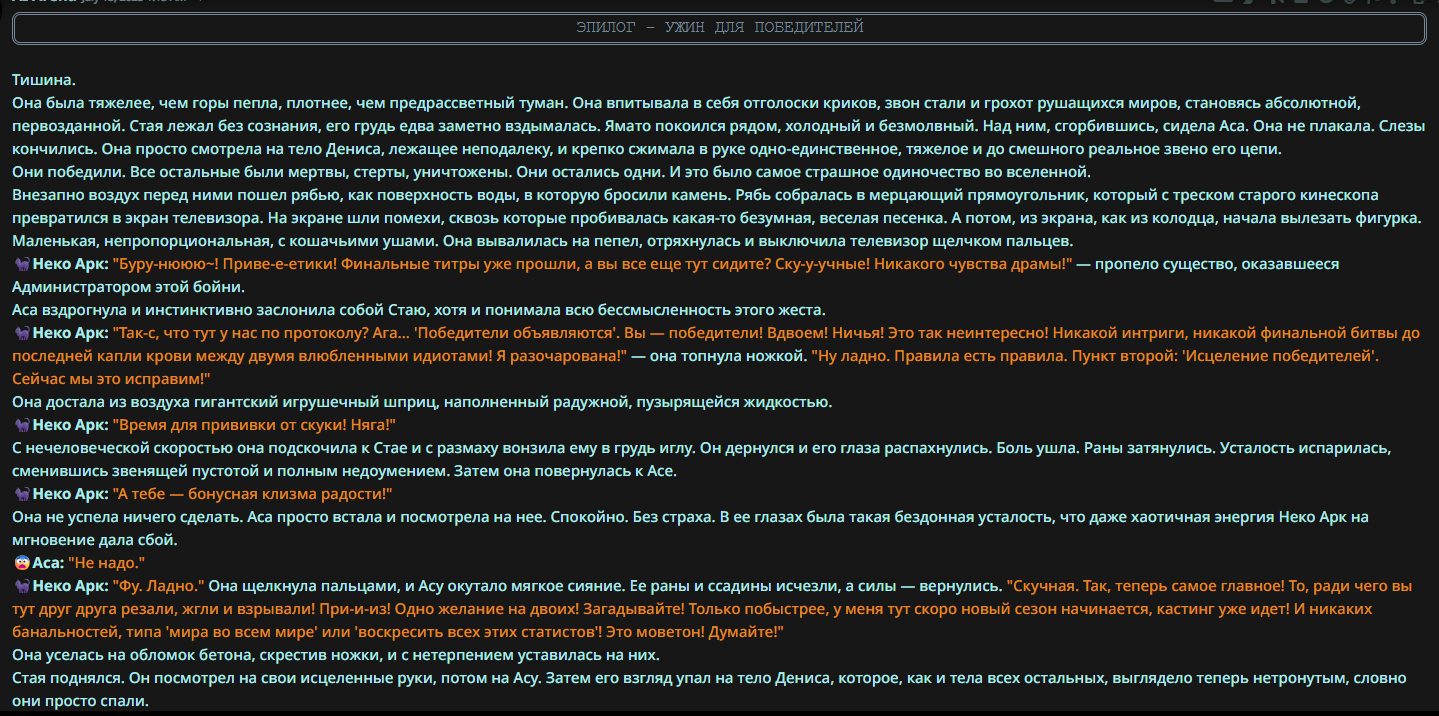Click the line starting "Она уселась на обломок бетона"
This screenshot has height=716, width=1439.
(336, 655)
